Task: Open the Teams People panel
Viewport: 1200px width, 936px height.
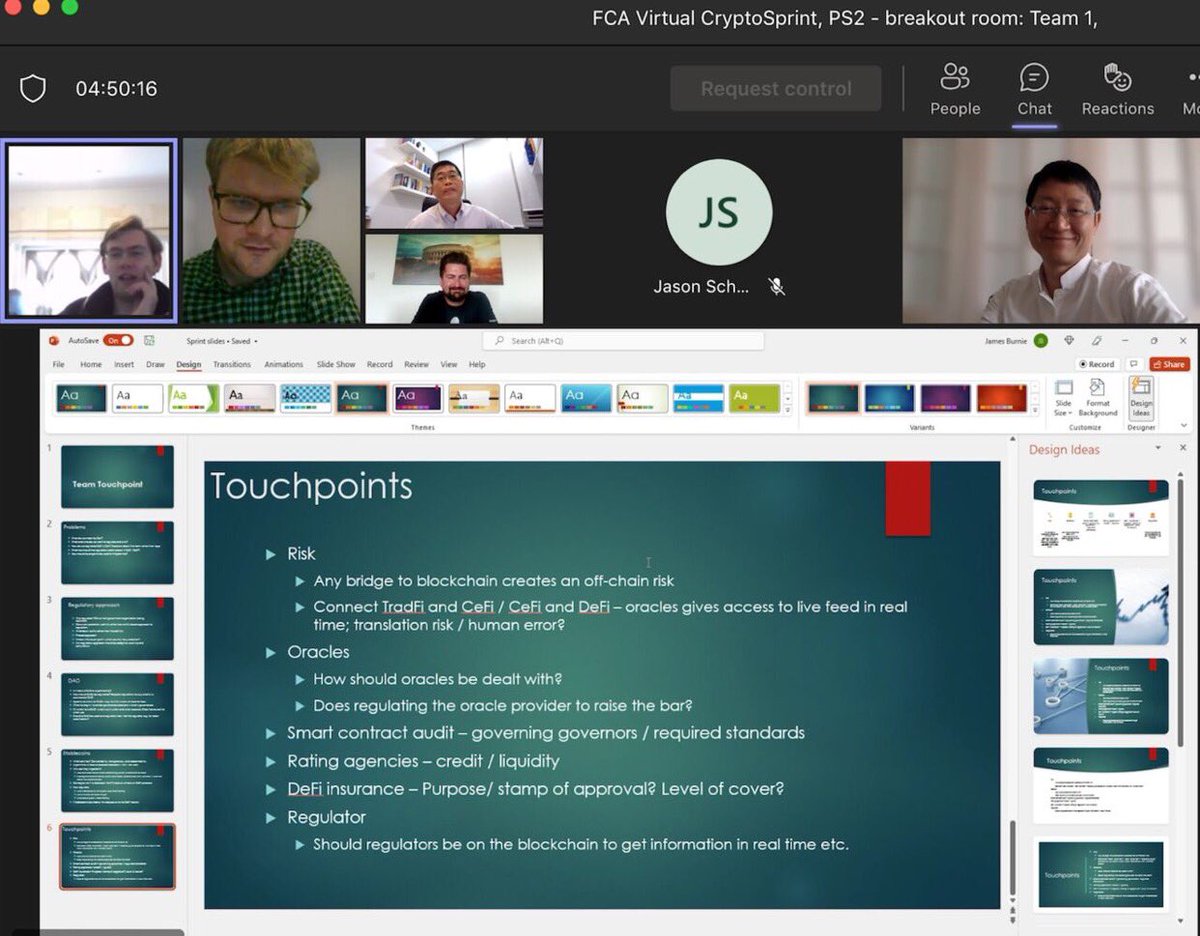Action: [955, 89]
